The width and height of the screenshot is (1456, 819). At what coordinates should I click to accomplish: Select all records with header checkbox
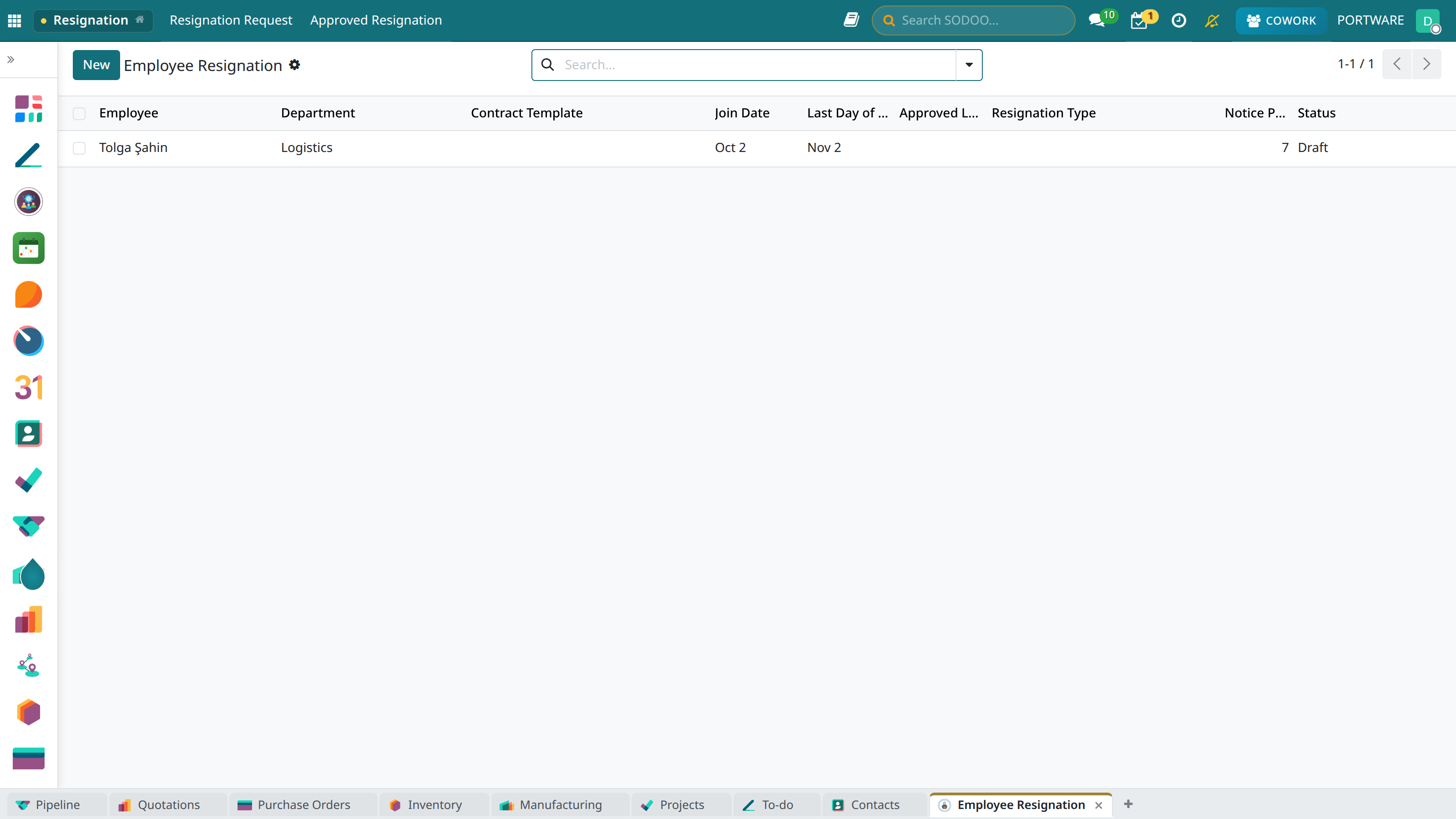click(79, 114)
